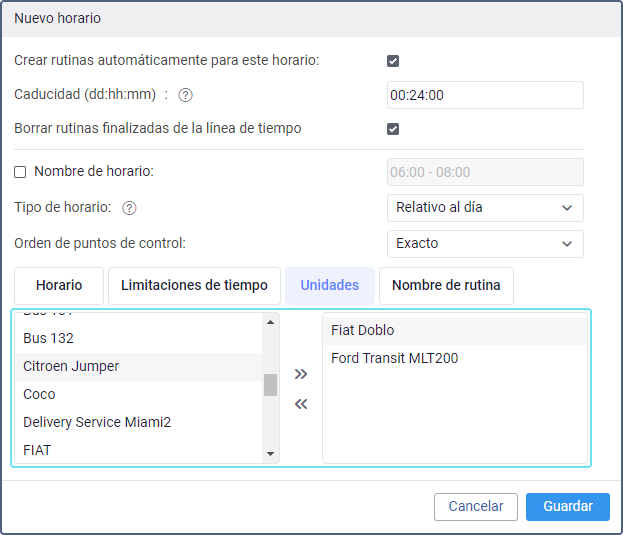This screenshot has width=623, height=535.
Task: Toggle automatic routine creation checkbox
Action: tap(393, 61)
